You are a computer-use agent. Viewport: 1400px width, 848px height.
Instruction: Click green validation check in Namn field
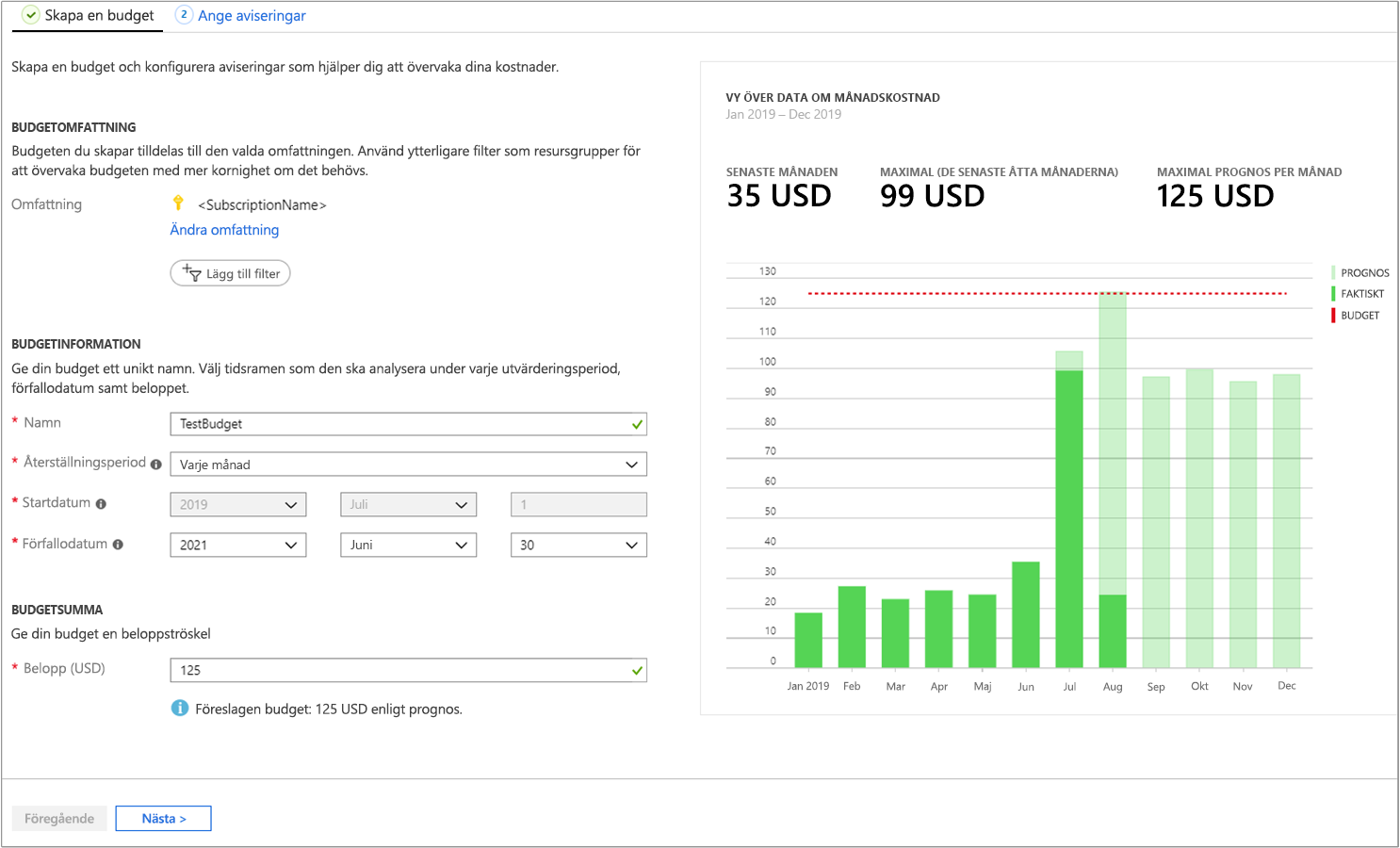(x=638, y=425)
